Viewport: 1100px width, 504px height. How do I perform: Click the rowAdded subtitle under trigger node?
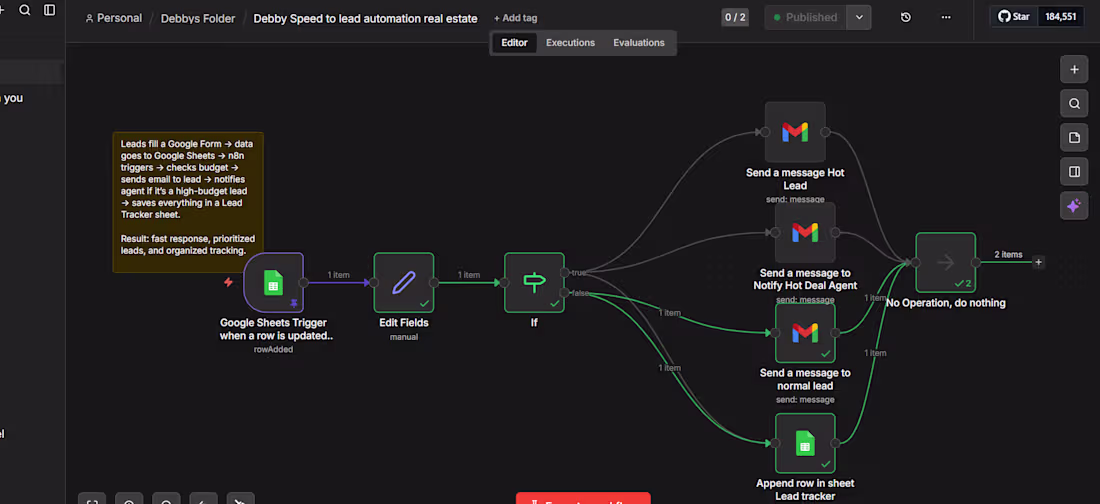pos(274,350)
